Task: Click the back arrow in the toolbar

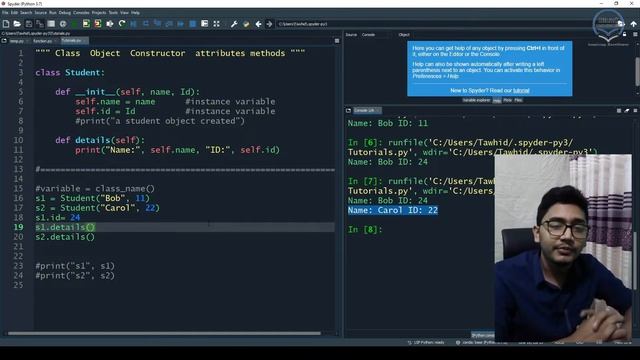Action: point(258,24)
